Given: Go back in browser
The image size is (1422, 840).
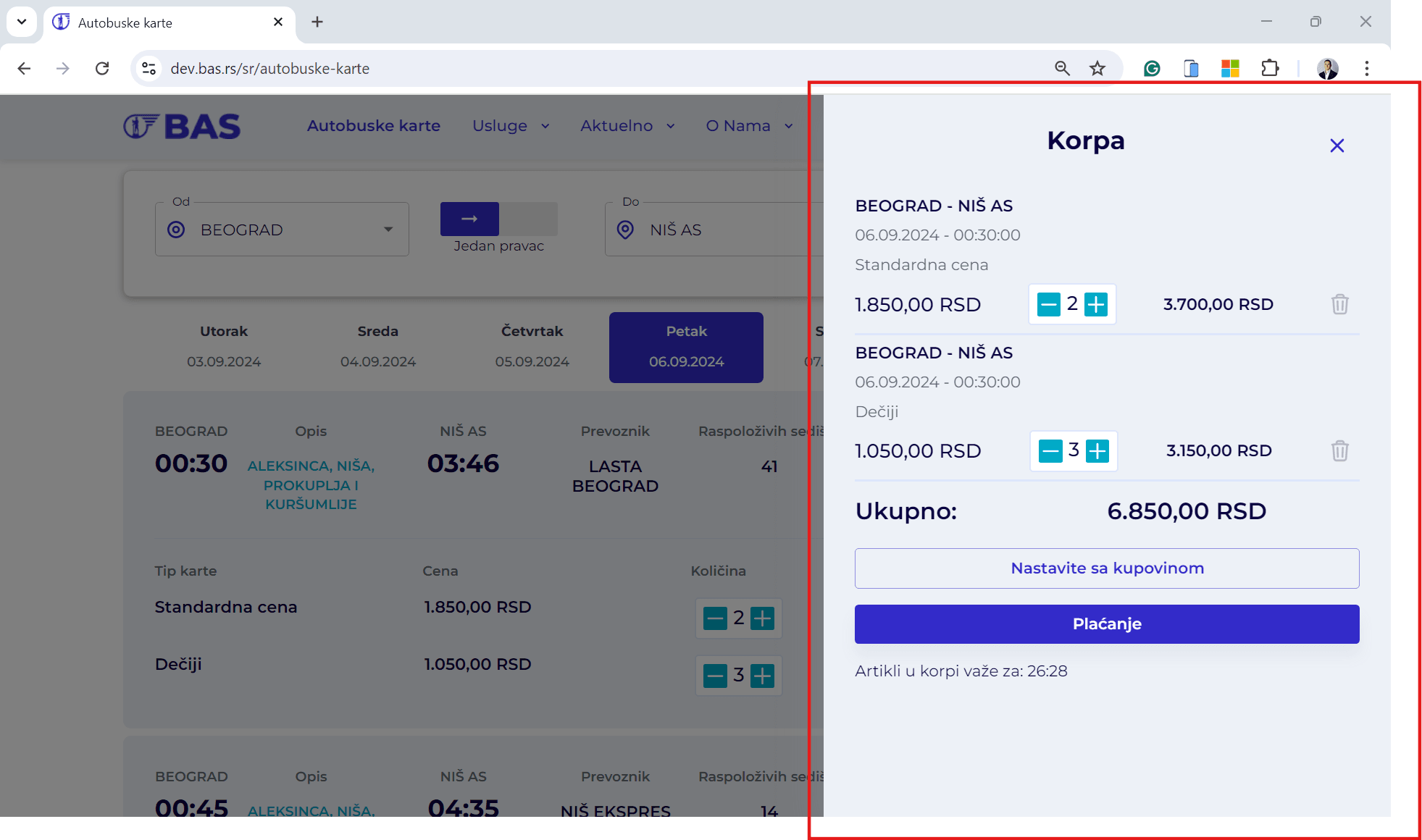Looking at the screenshot, I should coord(24,68).
